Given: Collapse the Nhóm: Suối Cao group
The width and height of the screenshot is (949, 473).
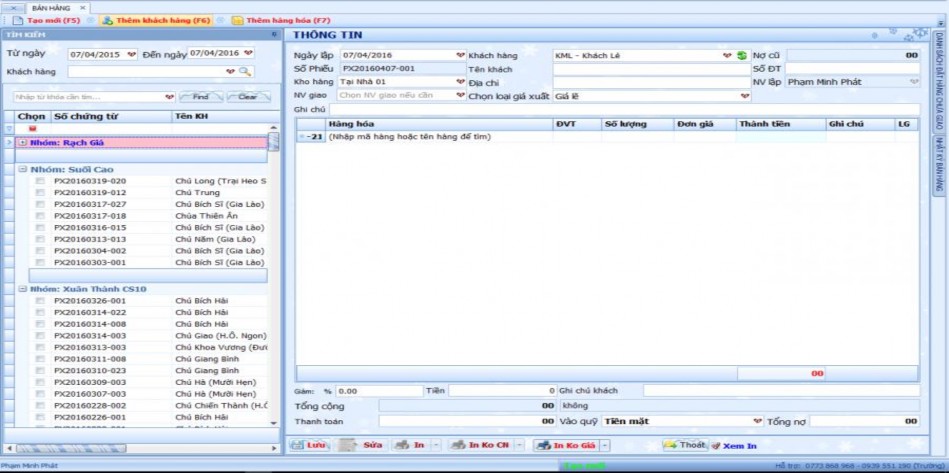Looking at the screenshot, I should tap(23, 170).
